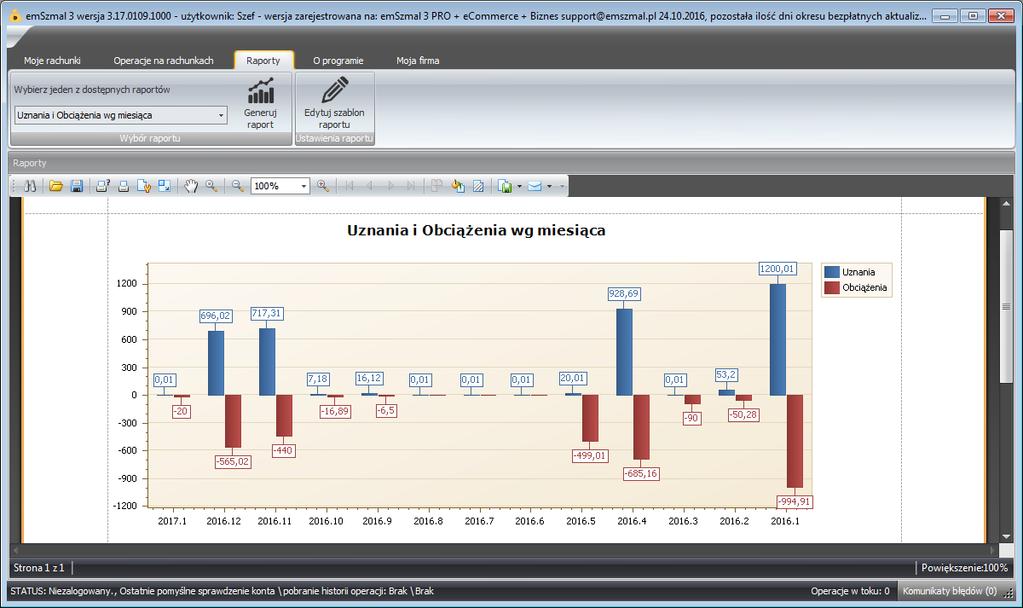Click the export document icon
The image size is (1023, 608).
504,186
